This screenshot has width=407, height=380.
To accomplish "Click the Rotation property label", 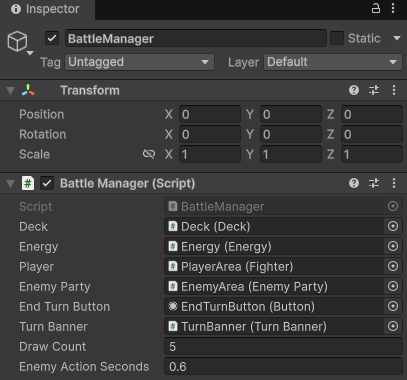I will click(x=43, y=134).
